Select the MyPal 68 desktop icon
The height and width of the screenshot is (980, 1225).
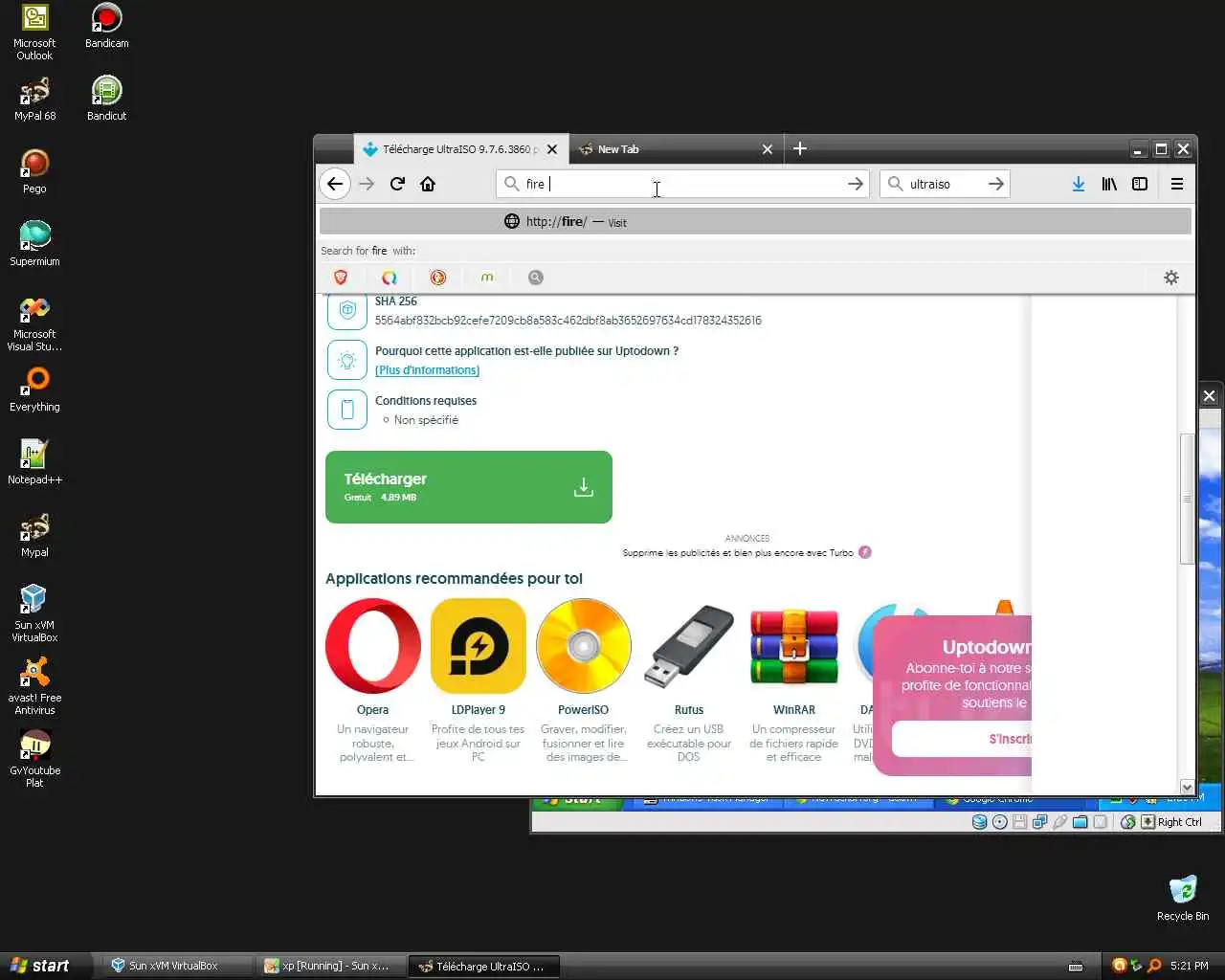(34, 99)
